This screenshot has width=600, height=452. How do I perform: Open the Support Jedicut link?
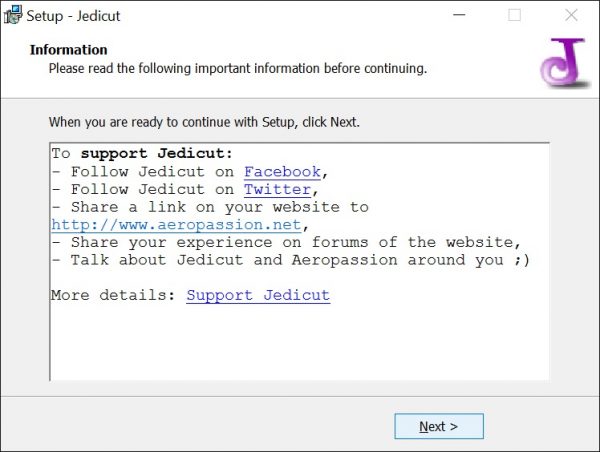(258, 295)
